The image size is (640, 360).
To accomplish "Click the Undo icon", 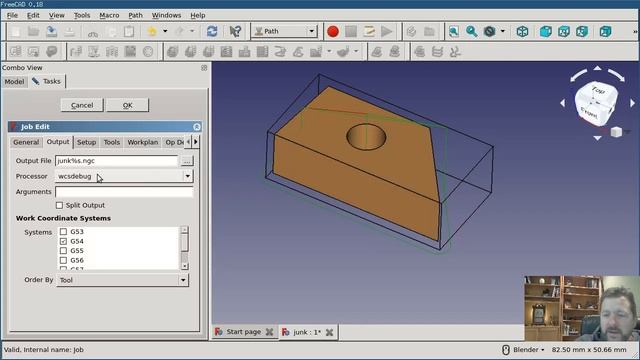I will point(152,31).
